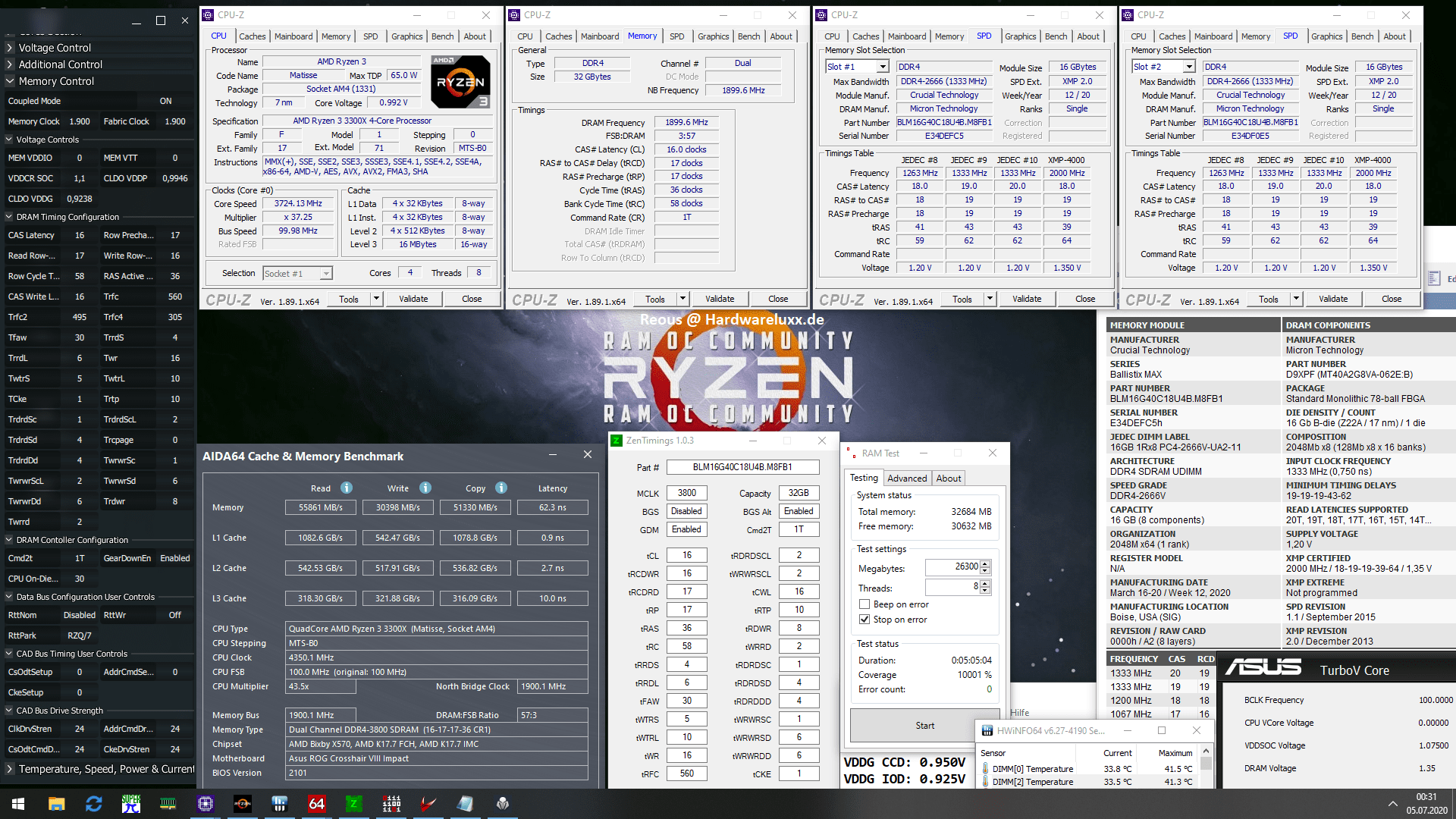Switch to AIDA64 via red 64 icon
1456x819 pixels.
click(317, 804)
